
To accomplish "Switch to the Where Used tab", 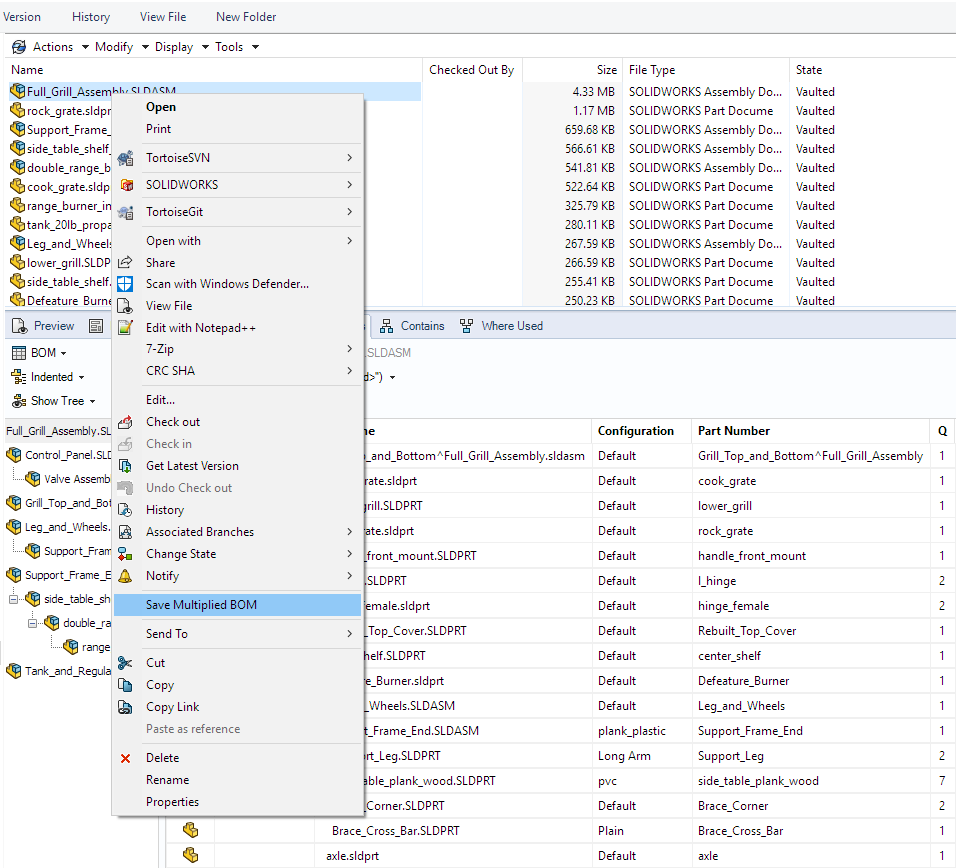I will click(501, 326).
